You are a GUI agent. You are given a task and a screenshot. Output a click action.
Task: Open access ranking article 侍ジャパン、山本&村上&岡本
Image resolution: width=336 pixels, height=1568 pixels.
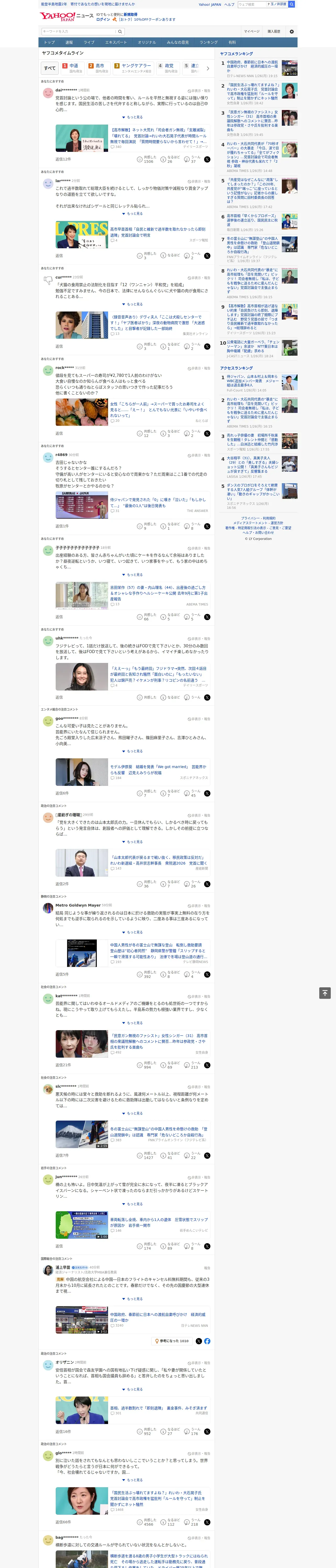coord(253,381)
